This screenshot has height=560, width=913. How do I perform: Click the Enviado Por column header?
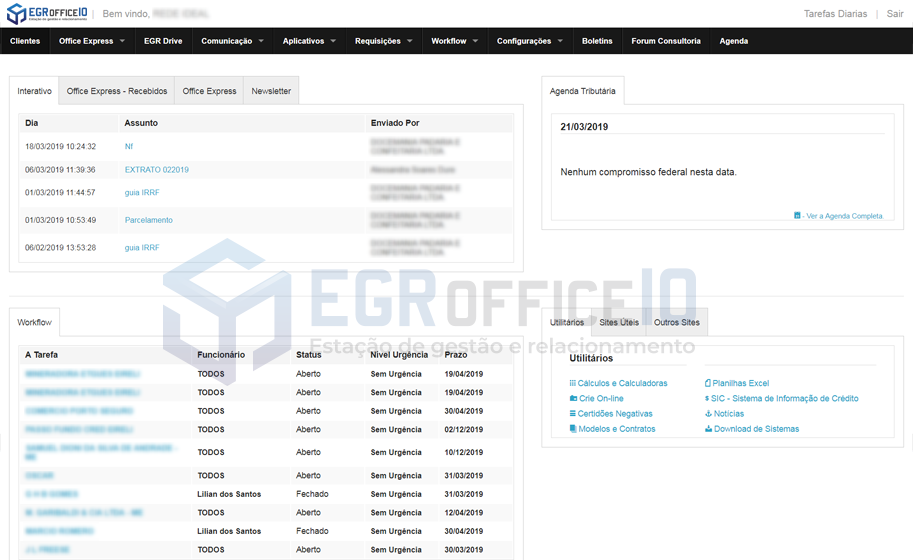[x=395, y=123]
